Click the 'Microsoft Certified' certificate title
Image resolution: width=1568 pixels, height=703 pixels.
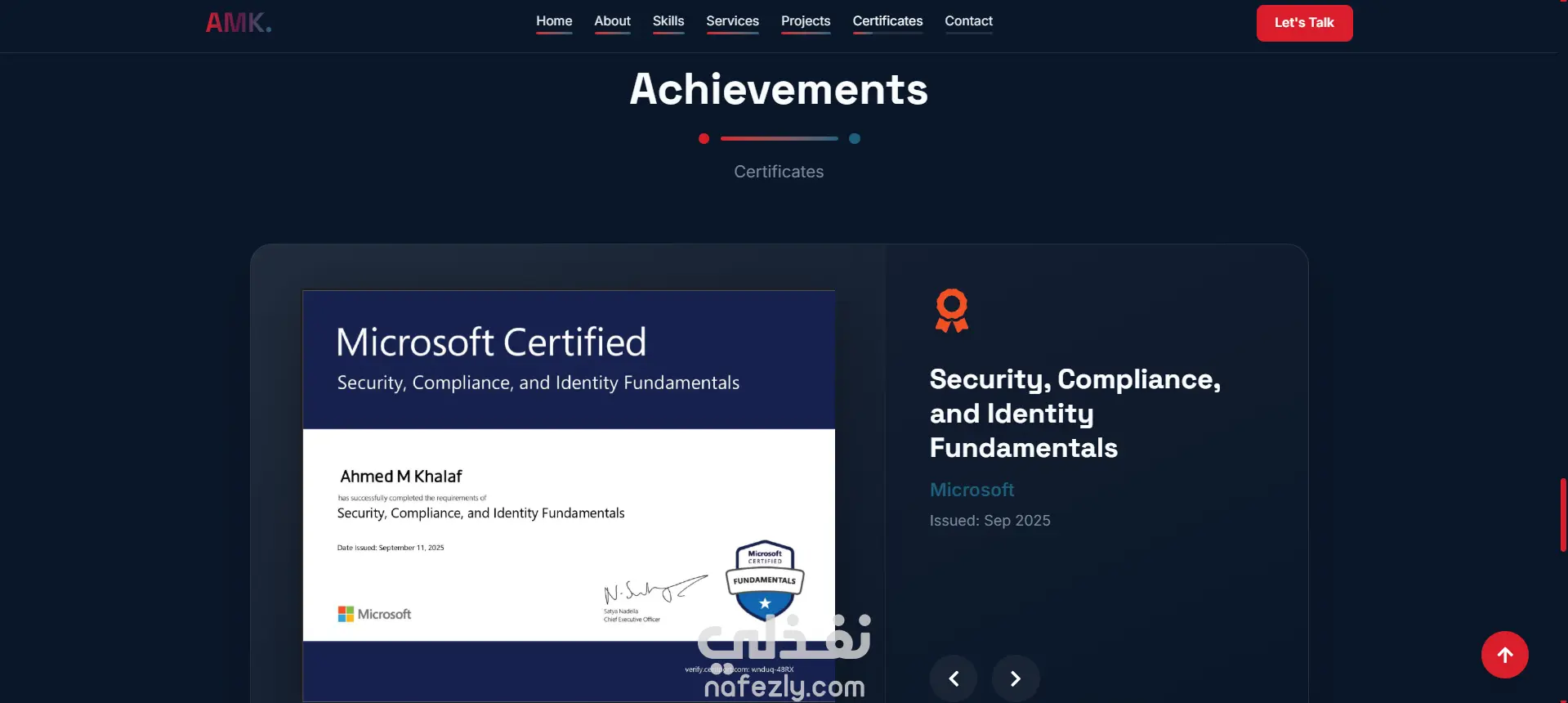[x=491, y=343]
